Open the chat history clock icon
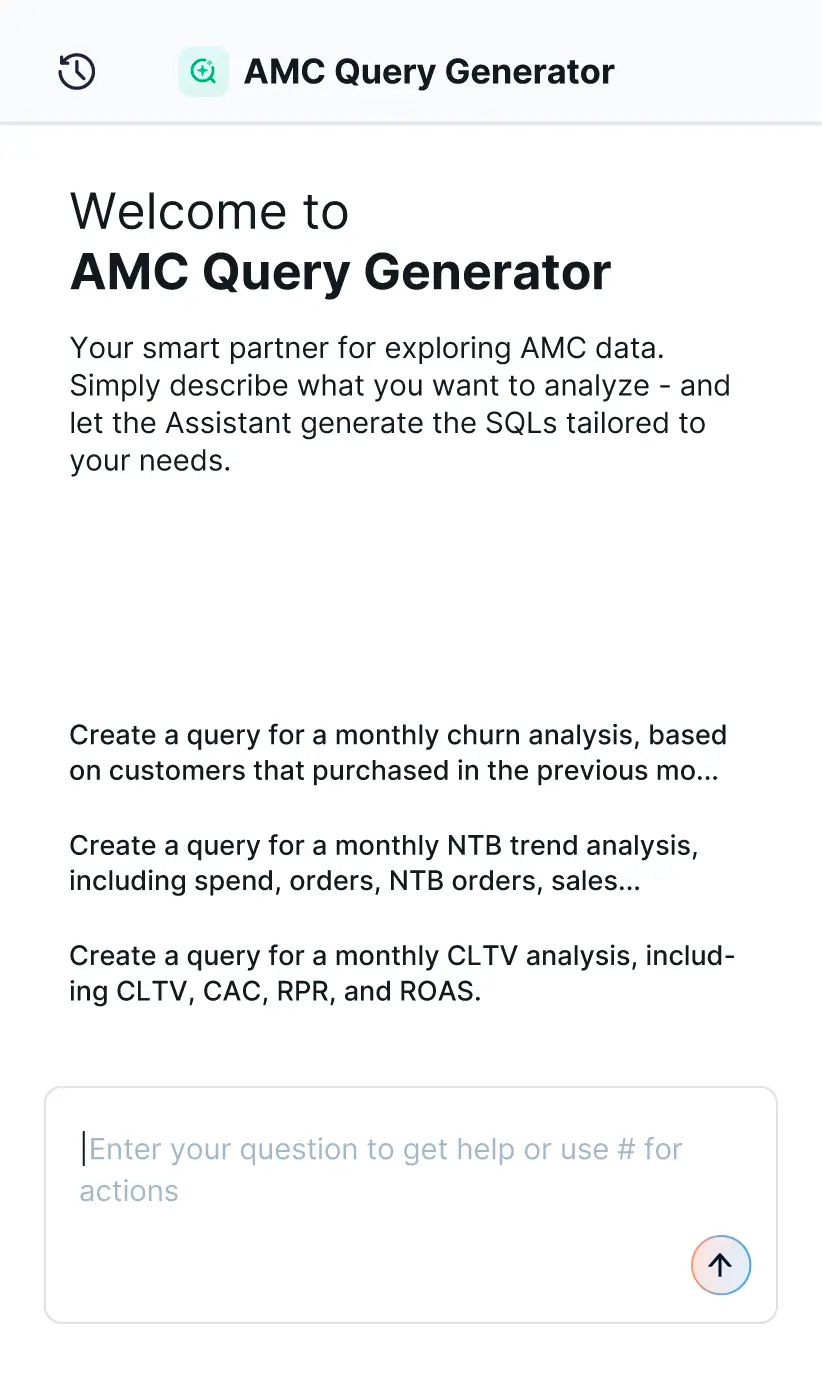This screenshot has width=822, height=1392. 77,72
